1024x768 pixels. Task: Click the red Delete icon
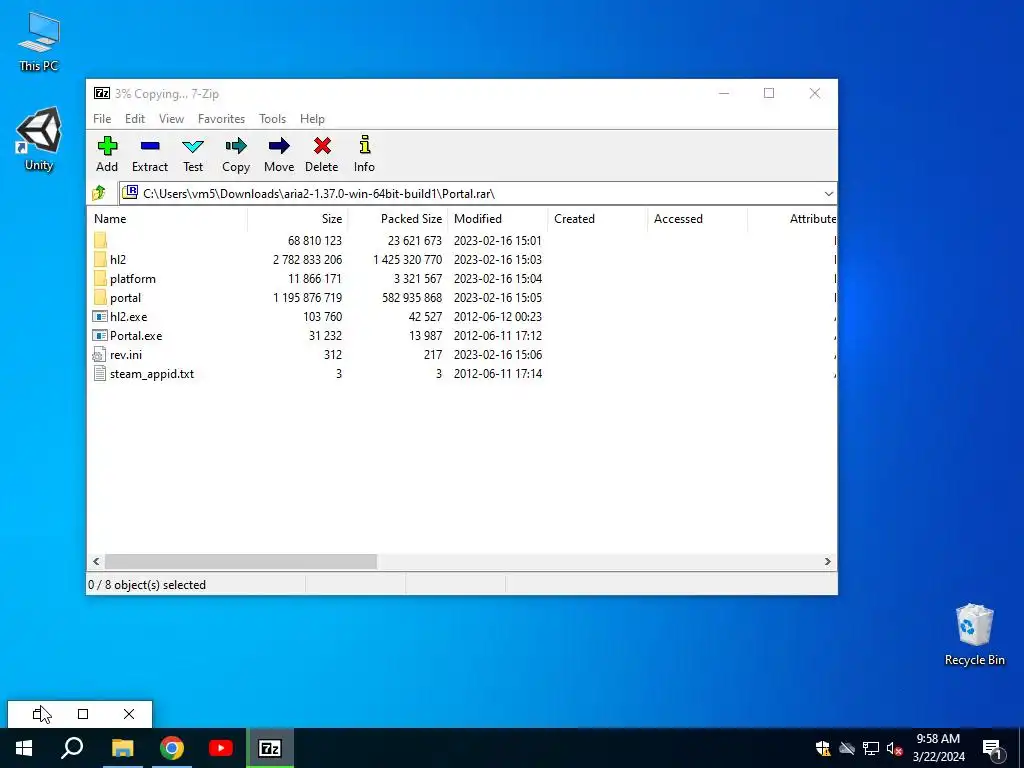(x=322, y=146)
